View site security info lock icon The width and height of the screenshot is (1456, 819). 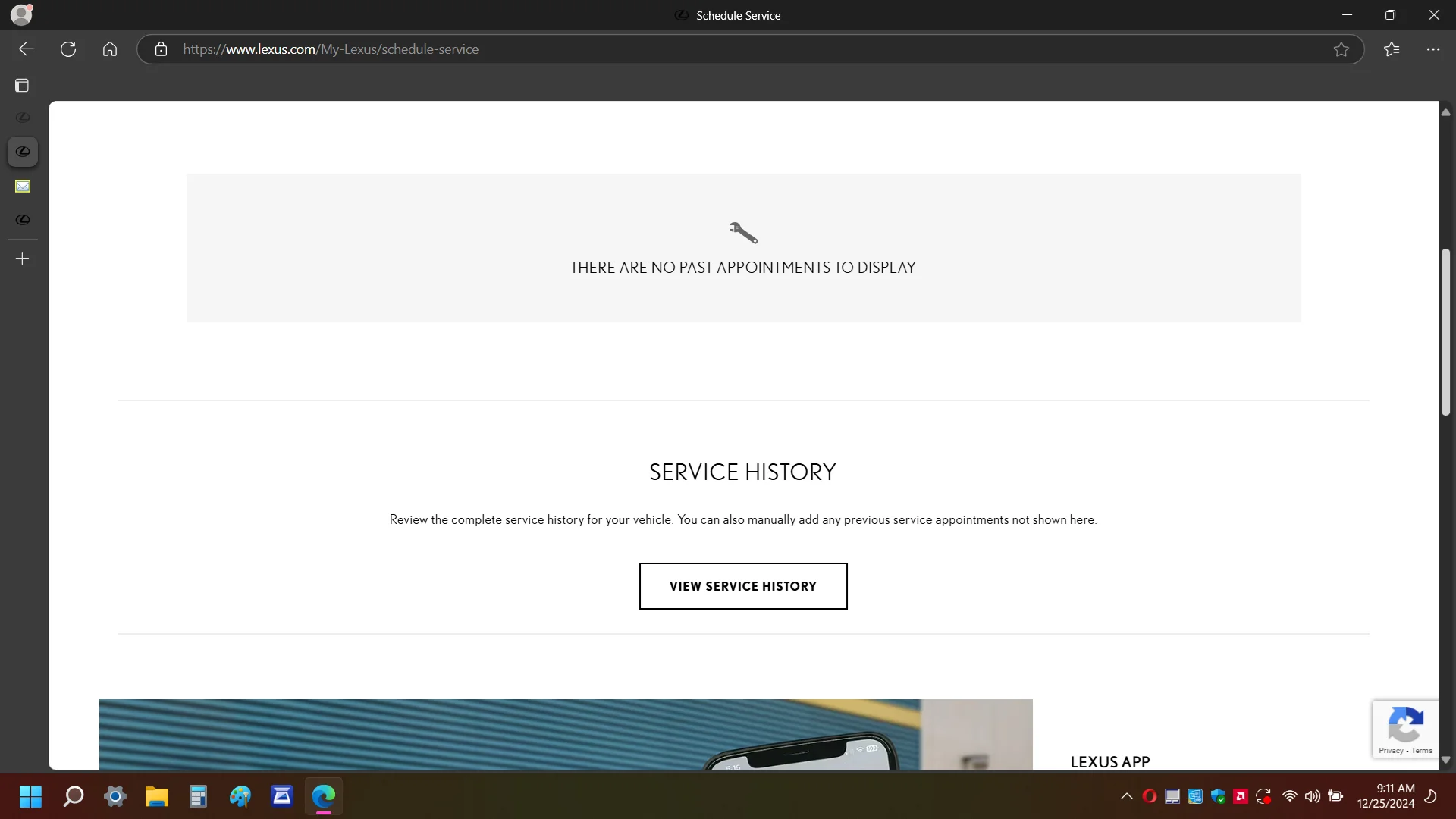click(161, 49)
